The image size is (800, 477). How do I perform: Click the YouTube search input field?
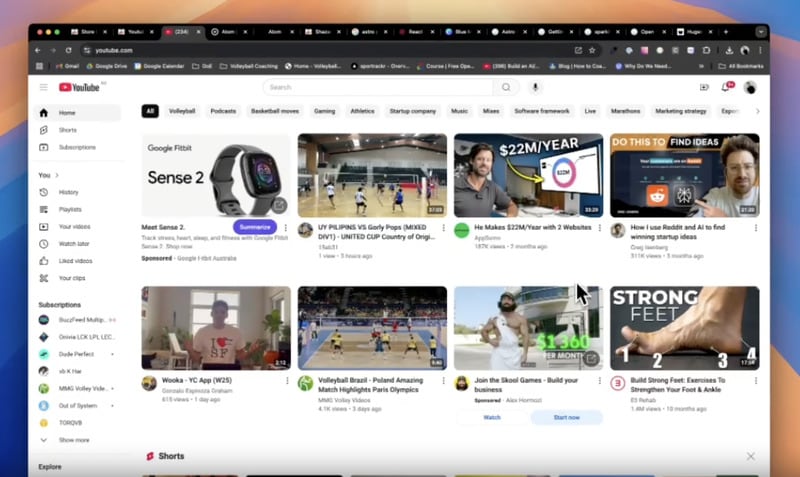pos(378,87)
